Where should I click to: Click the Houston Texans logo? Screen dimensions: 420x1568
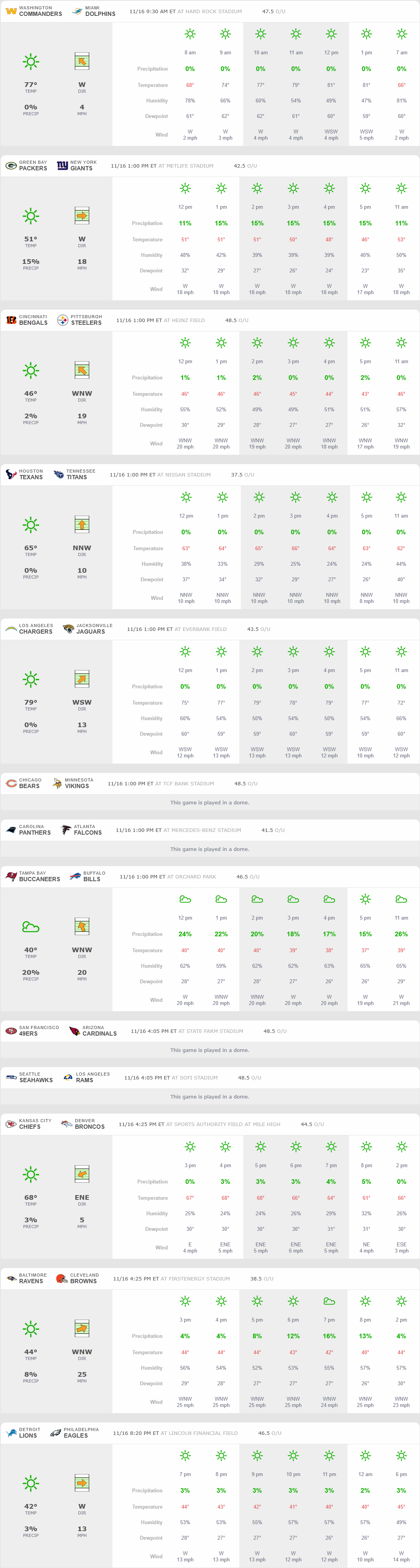pyautogui.click(x=11, y=474)
